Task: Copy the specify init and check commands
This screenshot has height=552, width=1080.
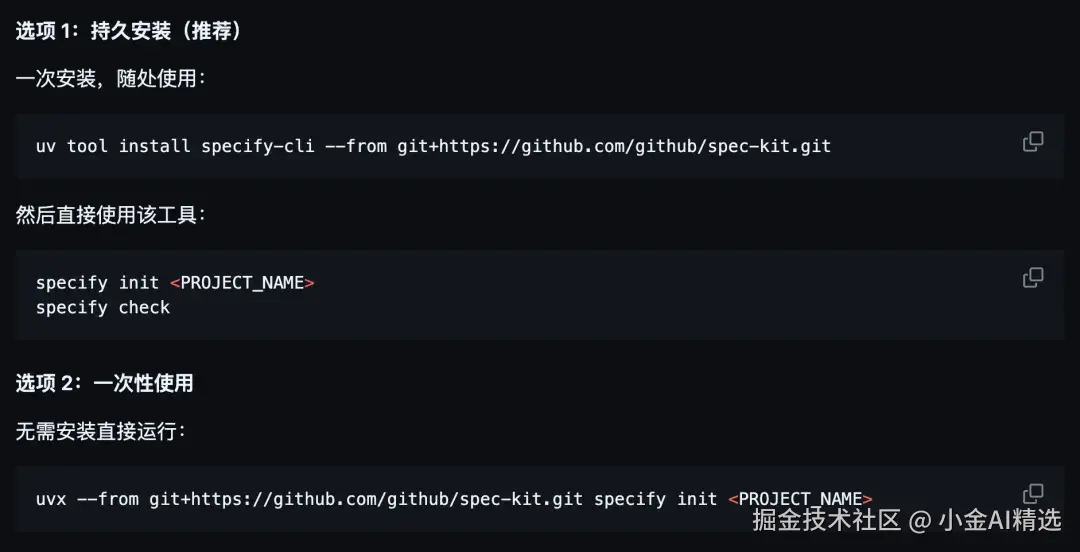Action: (x=1033, y=278)
